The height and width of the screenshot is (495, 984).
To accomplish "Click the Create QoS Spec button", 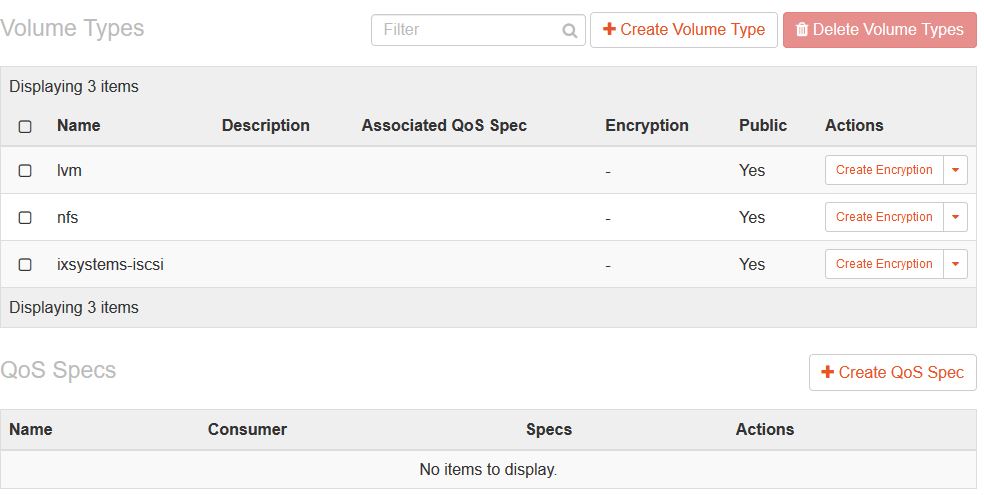I will (892, 372).
